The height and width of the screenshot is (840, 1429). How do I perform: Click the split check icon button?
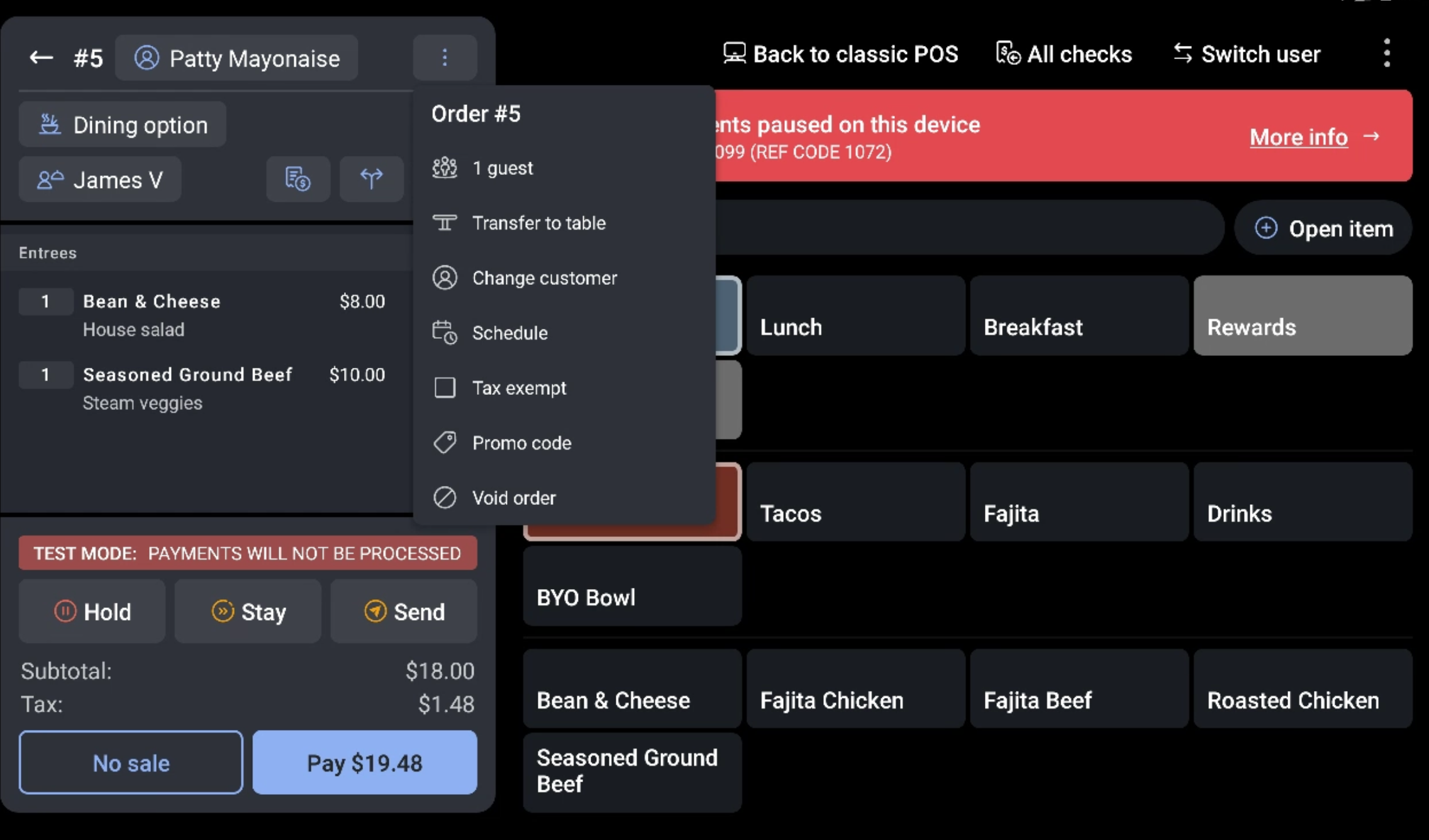pyautogui.click(x=371, y=179)
